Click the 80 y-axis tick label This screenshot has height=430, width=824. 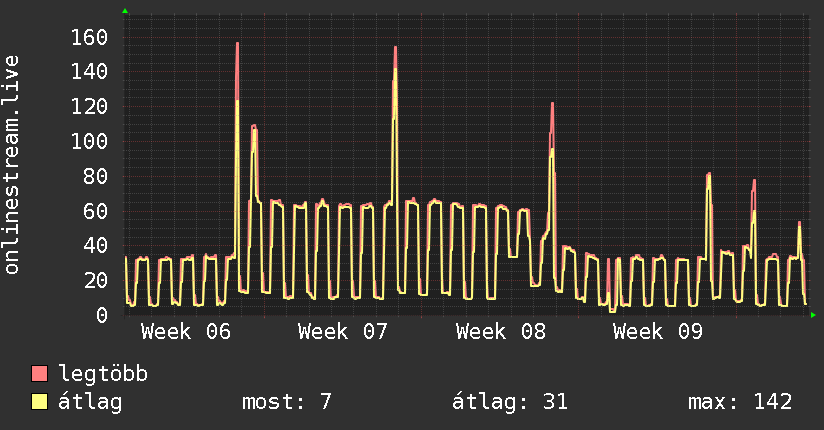coord(96,176)
